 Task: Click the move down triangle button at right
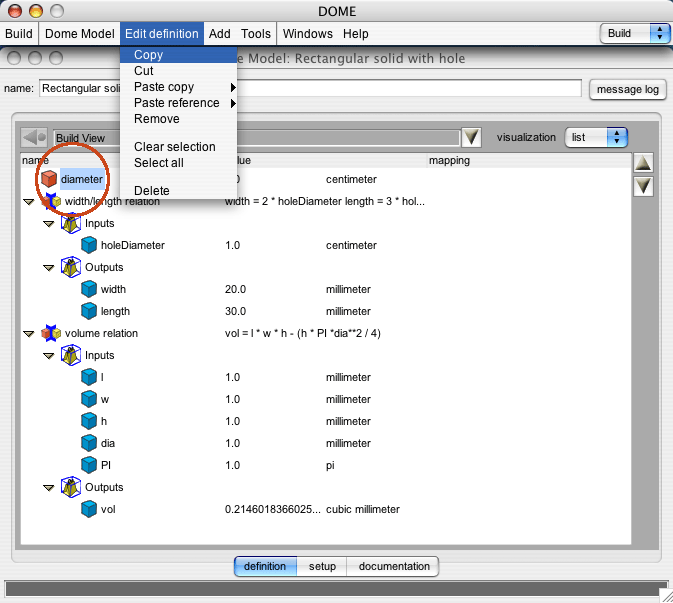pyautogui.click(x=643, y=187)
